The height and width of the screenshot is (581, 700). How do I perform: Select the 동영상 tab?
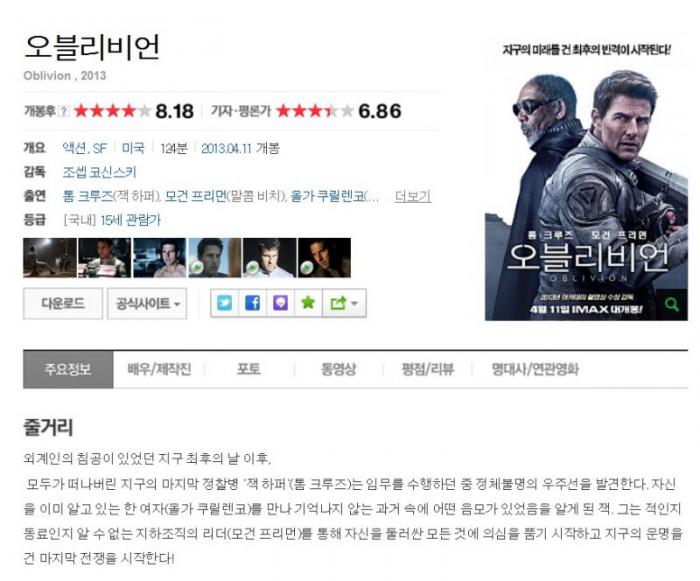point(338,369)
